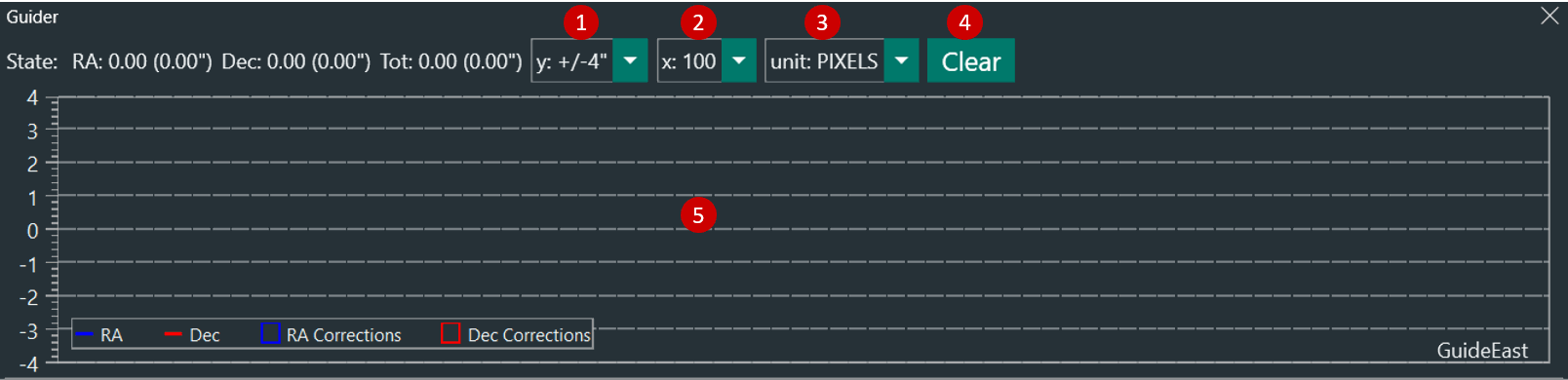
Task: Click the blue RA Corrections square marker
Action: coord(270,333)
